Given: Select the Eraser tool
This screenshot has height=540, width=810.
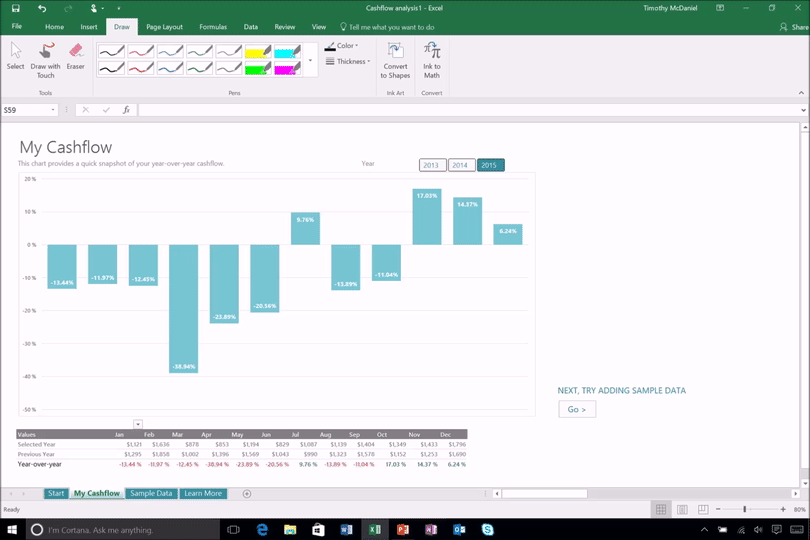Looking at the screenshot, I should coord(76,56).
